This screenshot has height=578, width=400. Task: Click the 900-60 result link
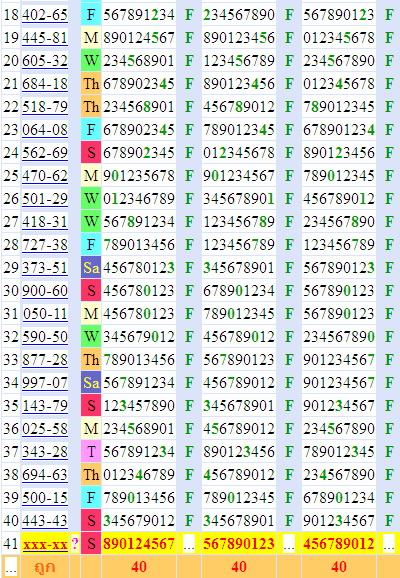click(x=45, y=291)
